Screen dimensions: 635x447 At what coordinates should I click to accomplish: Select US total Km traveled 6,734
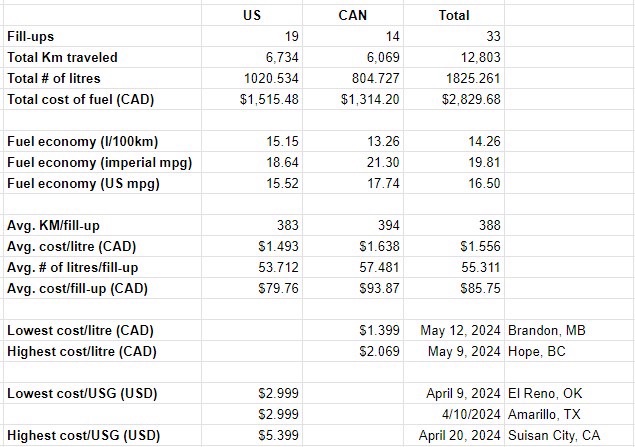252,57
